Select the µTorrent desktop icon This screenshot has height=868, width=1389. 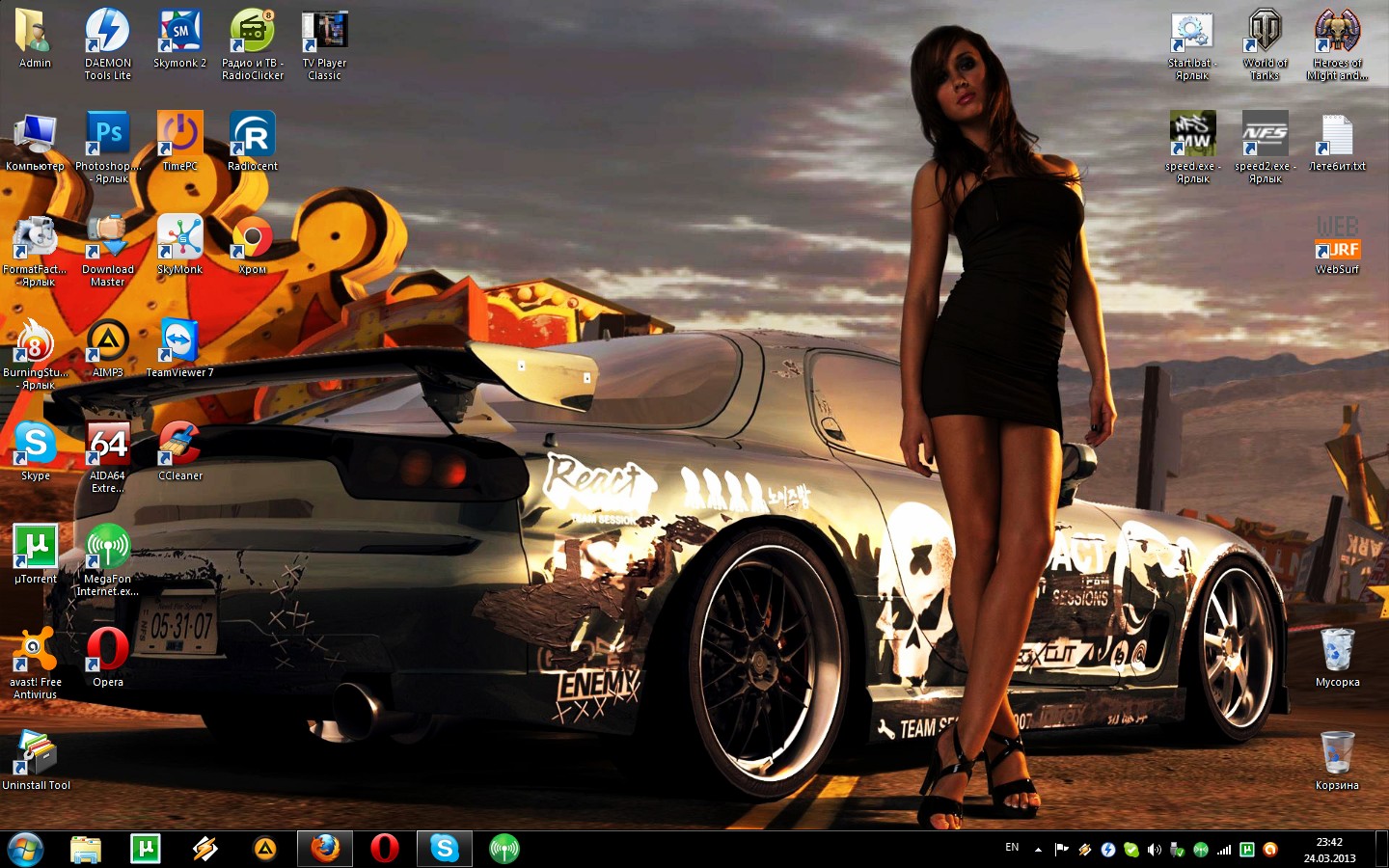click(35, 556)
